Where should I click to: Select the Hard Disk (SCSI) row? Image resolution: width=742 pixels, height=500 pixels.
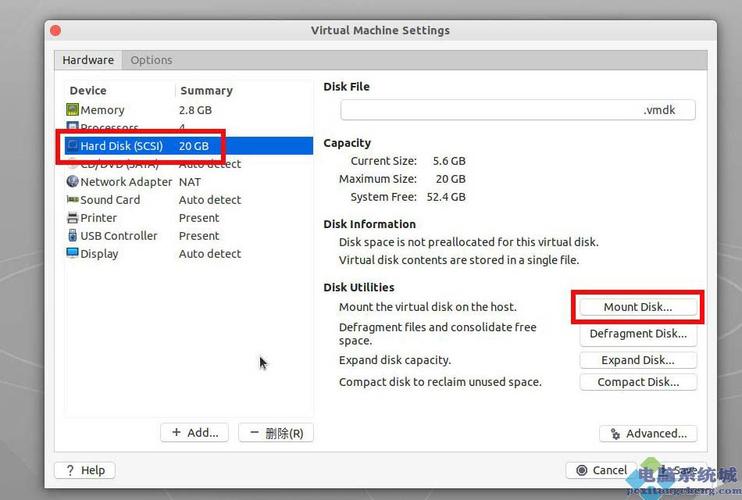point(189,146)
